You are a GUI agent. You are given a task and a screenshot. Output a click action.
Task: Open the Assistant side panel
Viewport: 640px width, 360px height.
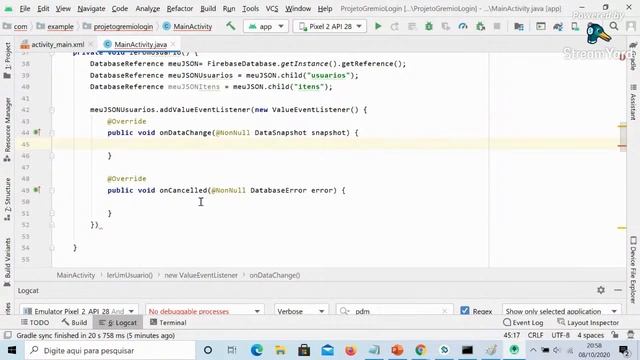click(633, 102)
